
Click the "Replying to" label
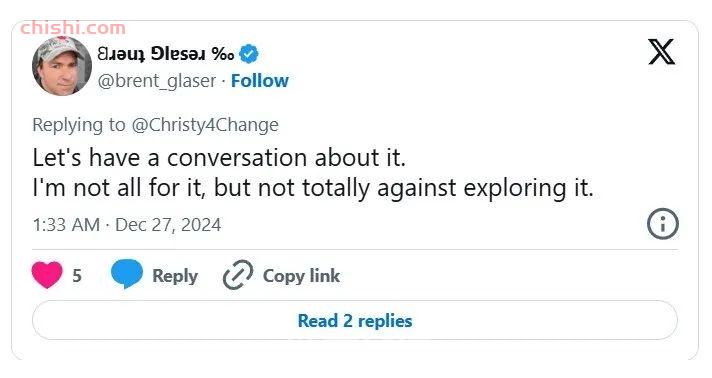point(79,125)
